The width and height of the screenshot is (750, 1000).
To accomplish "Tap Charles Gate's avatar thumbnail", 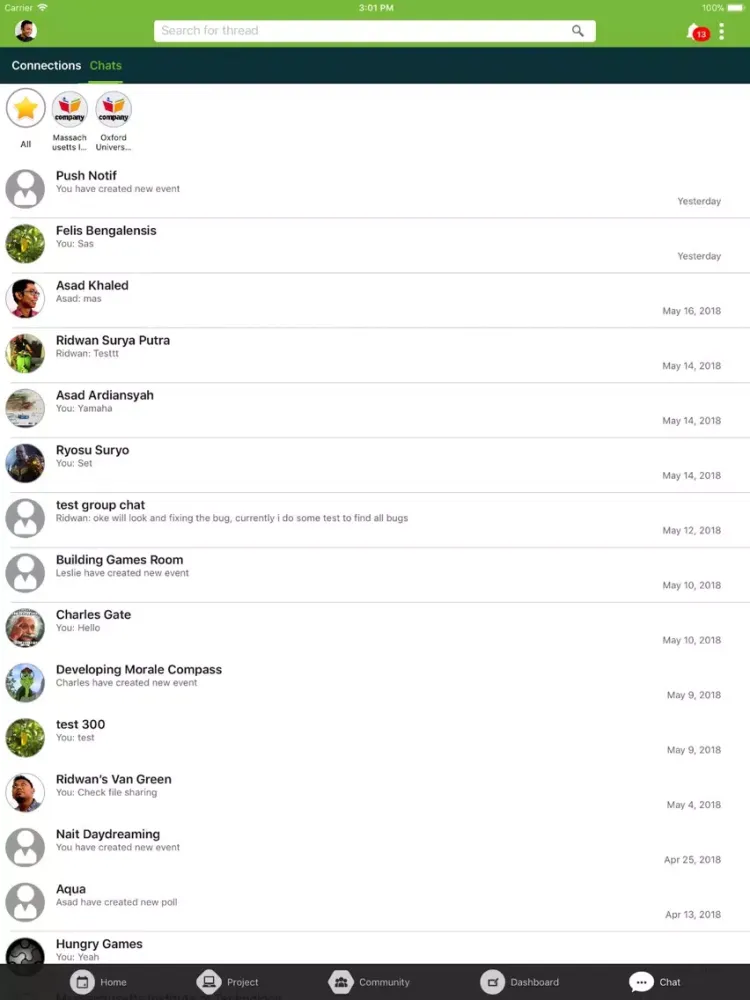I will coord(25,628).
